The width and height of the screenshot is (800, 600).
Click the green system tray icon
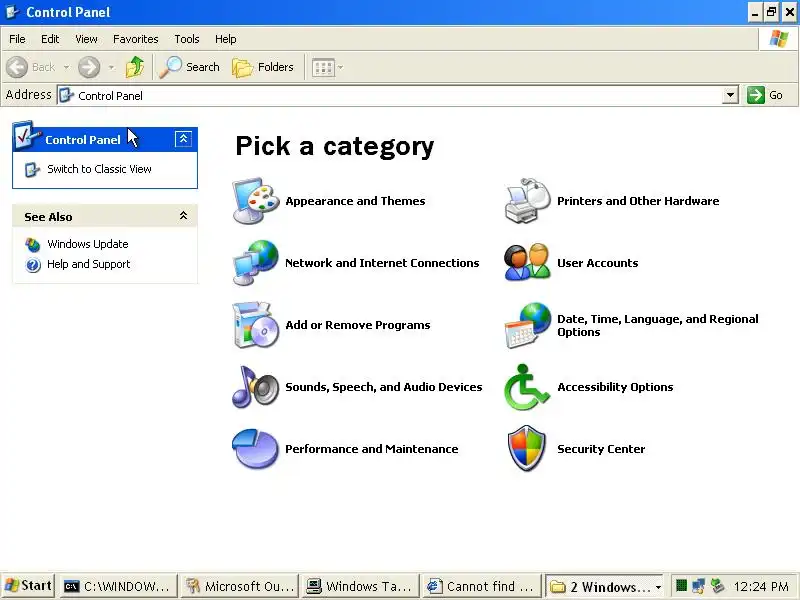pos(681,586)
